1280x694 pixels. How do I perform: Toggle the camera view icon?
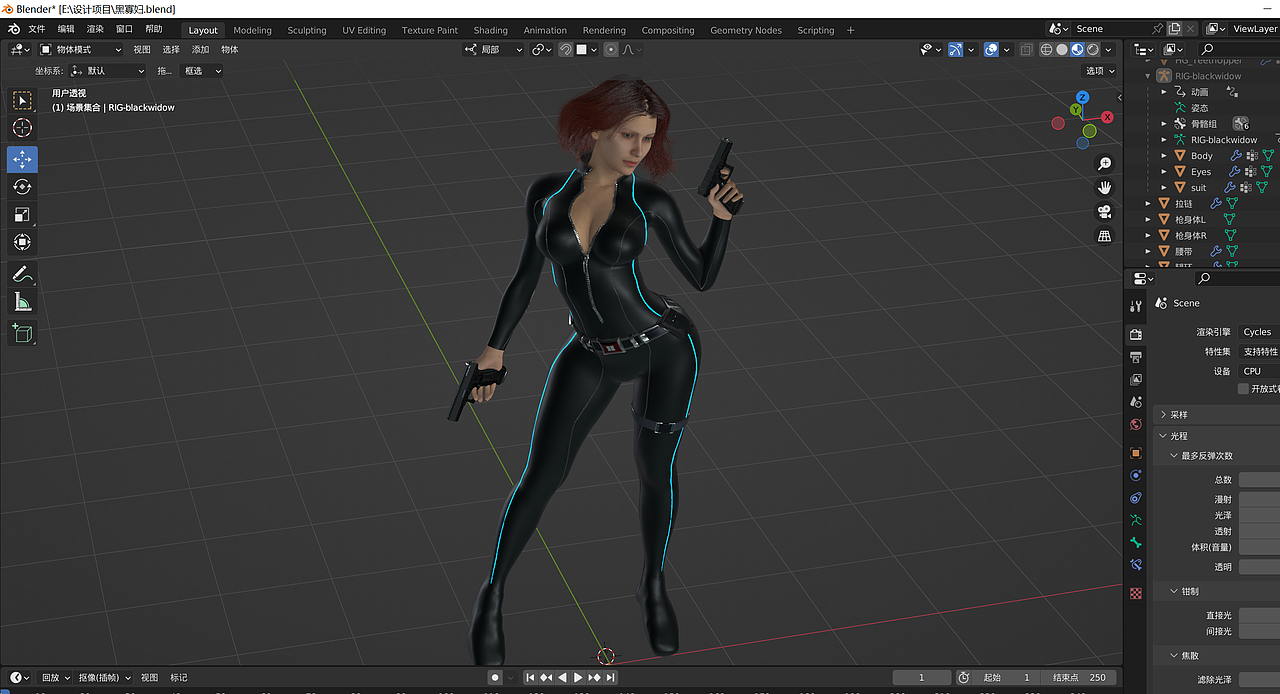(1104, 212)
